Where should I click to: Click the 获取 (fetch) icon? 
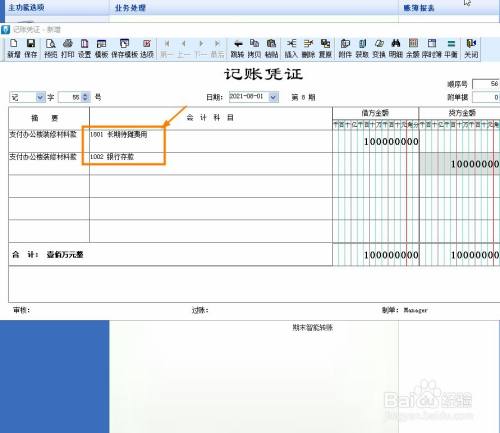[x=362, y=44]
